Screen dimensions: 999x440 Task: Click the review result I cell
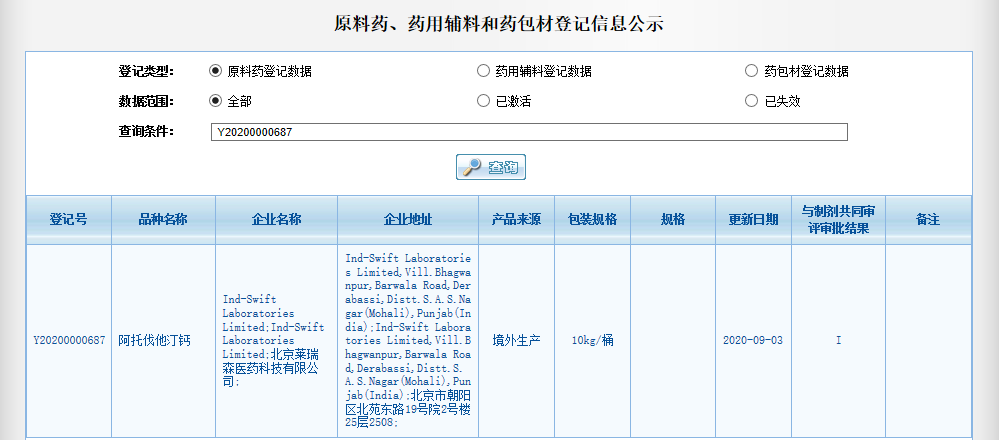click(x=838, y=341)
